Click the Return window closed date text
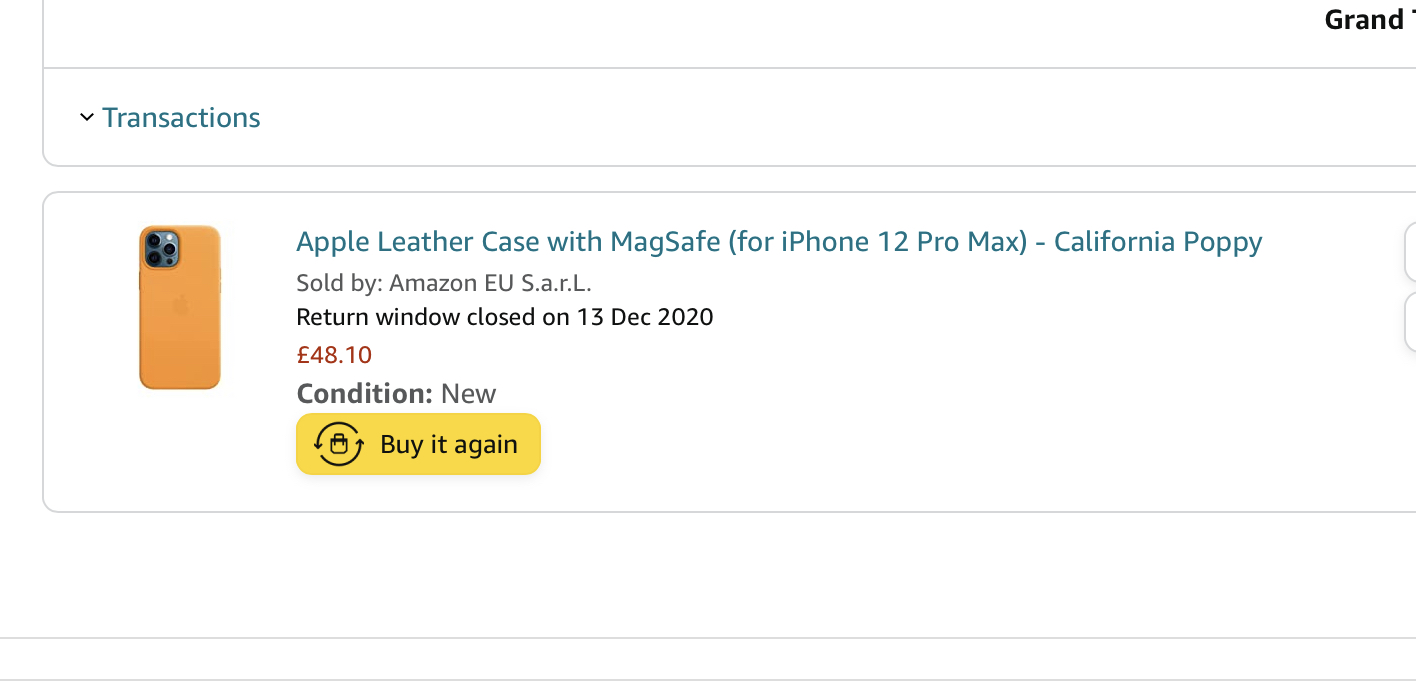 pos(505,318)
